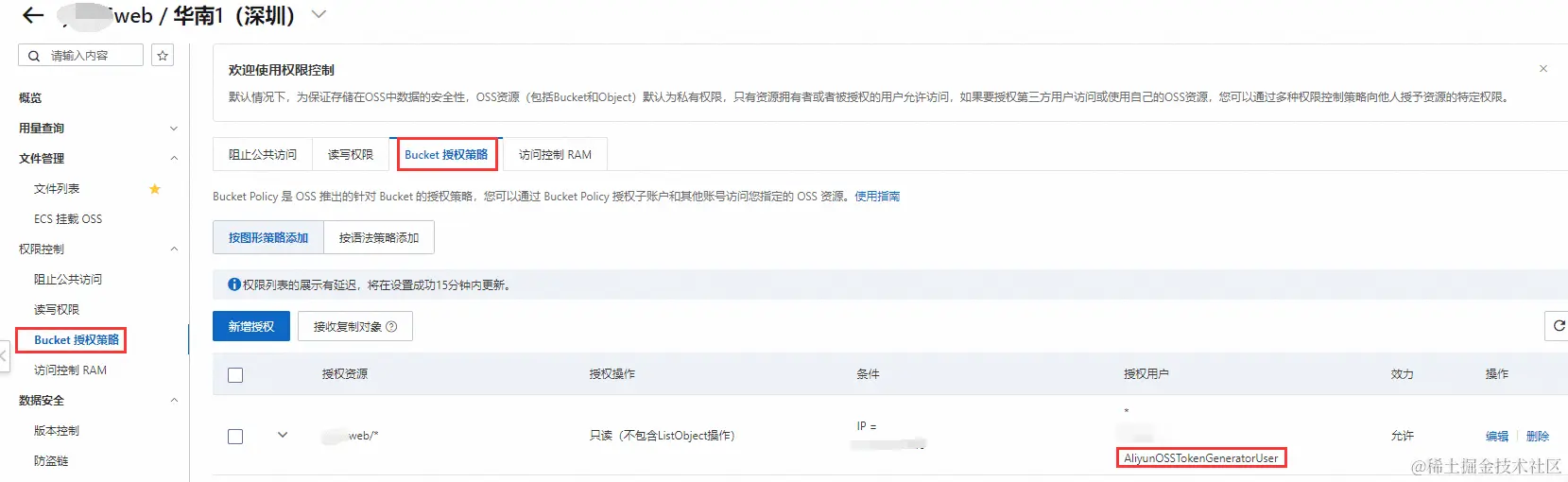
Task: Click the 只读 (不包含ListObject操作) cell
Action: tap(662, 436)
